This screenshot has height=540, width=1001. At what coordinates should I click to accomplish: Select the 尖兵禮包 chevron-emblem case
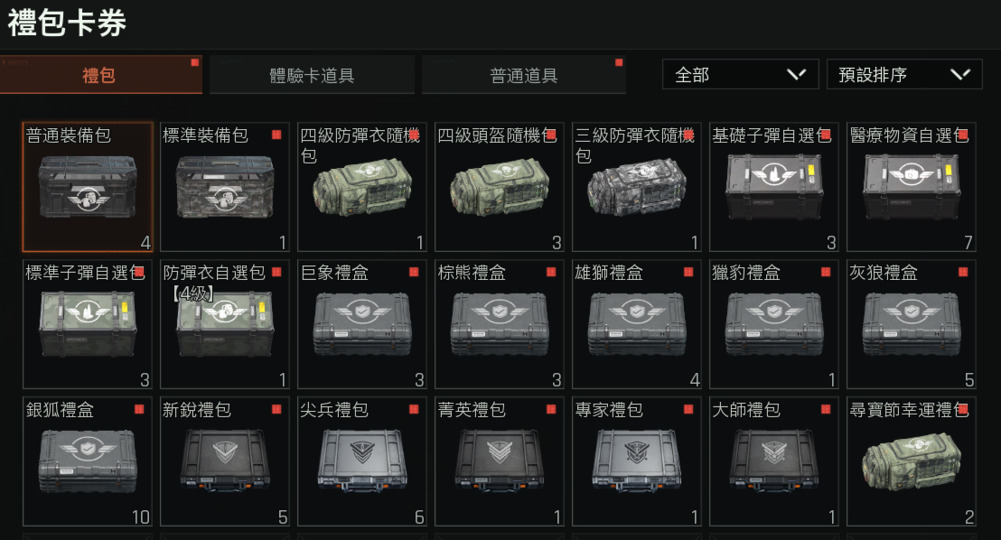pyautogui.click(x=362, y=461)
